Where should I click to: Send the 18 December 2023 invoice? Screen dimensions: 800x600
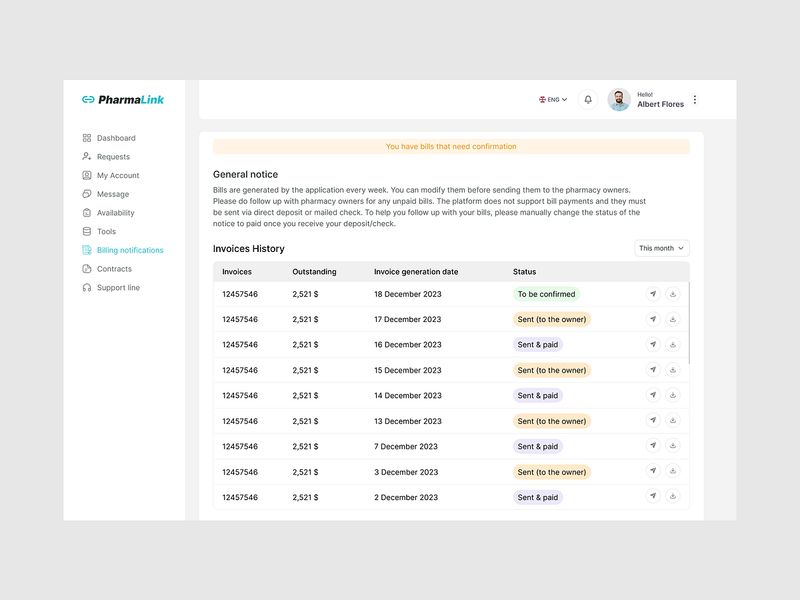(653, 294)
